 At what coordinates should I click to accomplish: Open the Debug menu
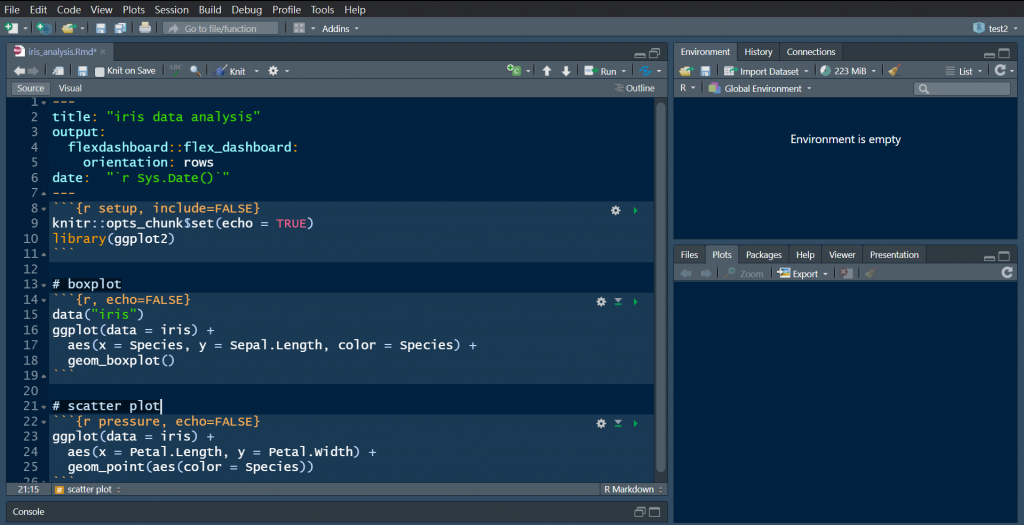(x=246, y=10)
